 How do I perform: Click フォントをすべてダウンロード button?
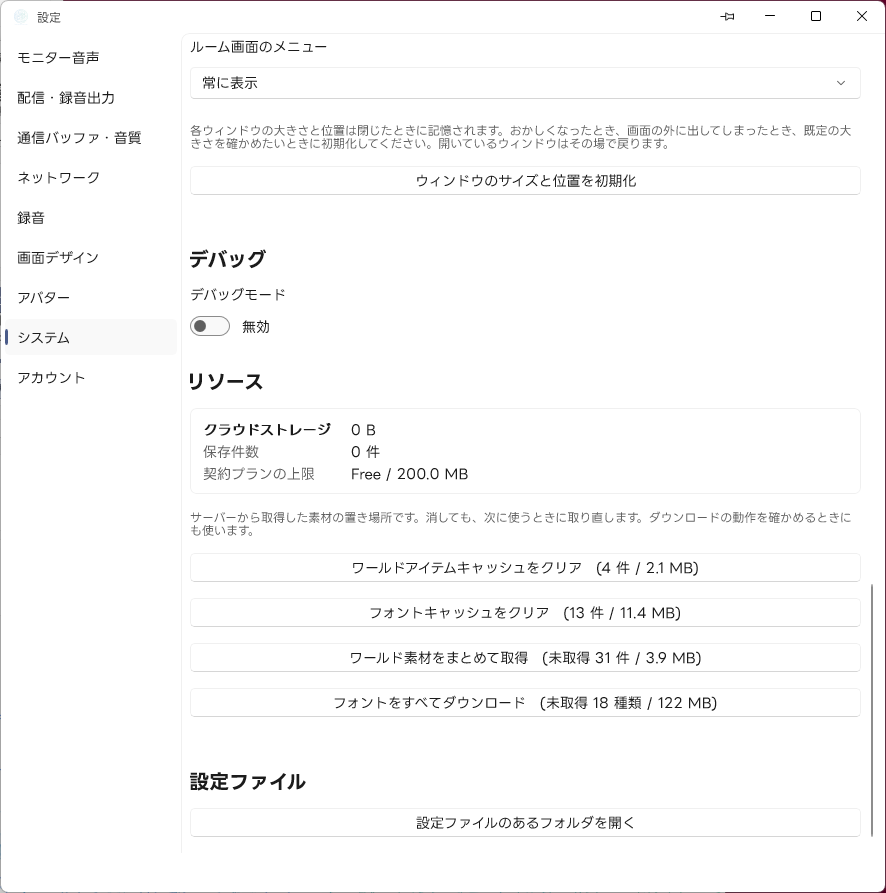tap(524, 703)
